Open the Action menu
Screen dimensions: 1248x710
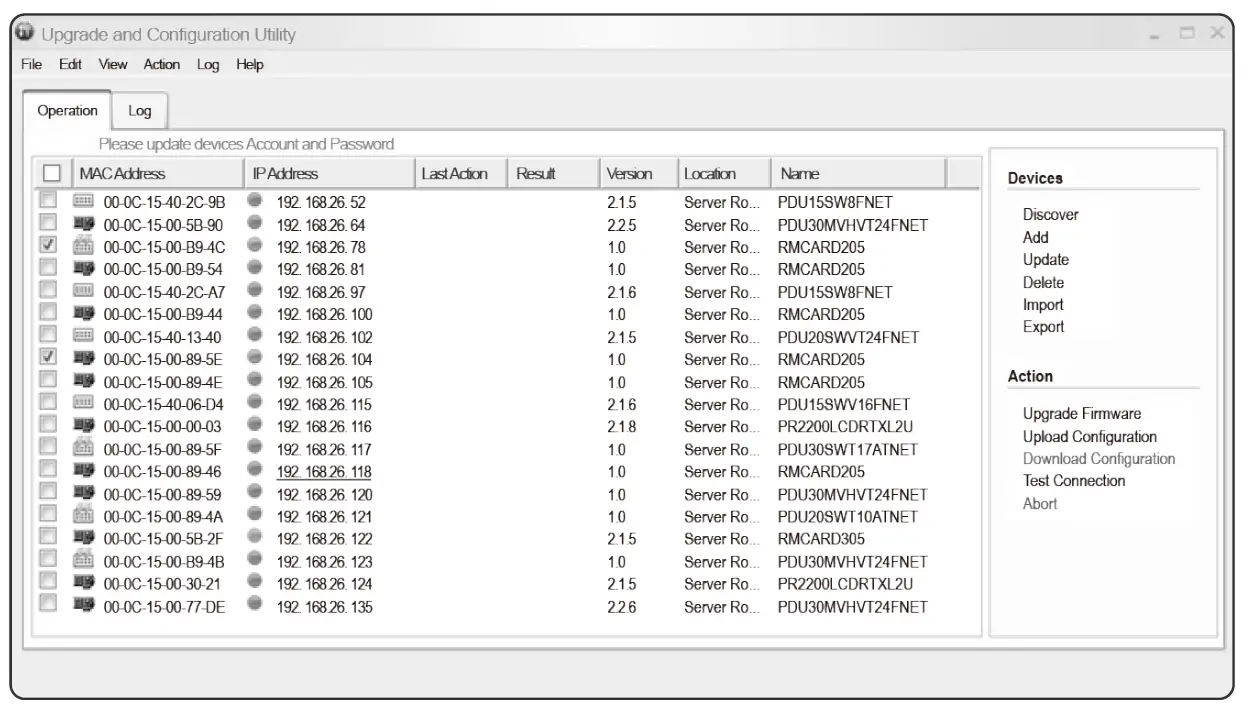(x=161, y=65)
